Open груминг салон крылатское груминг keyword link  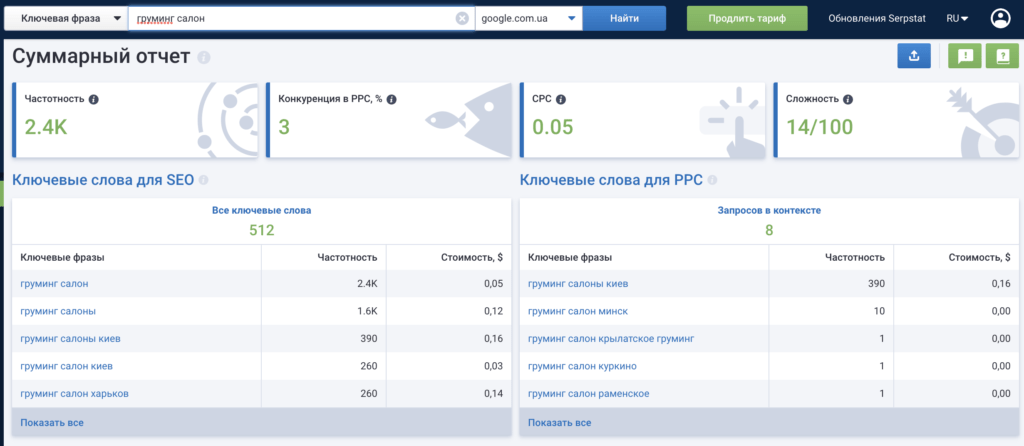click(x=611, y=339)
